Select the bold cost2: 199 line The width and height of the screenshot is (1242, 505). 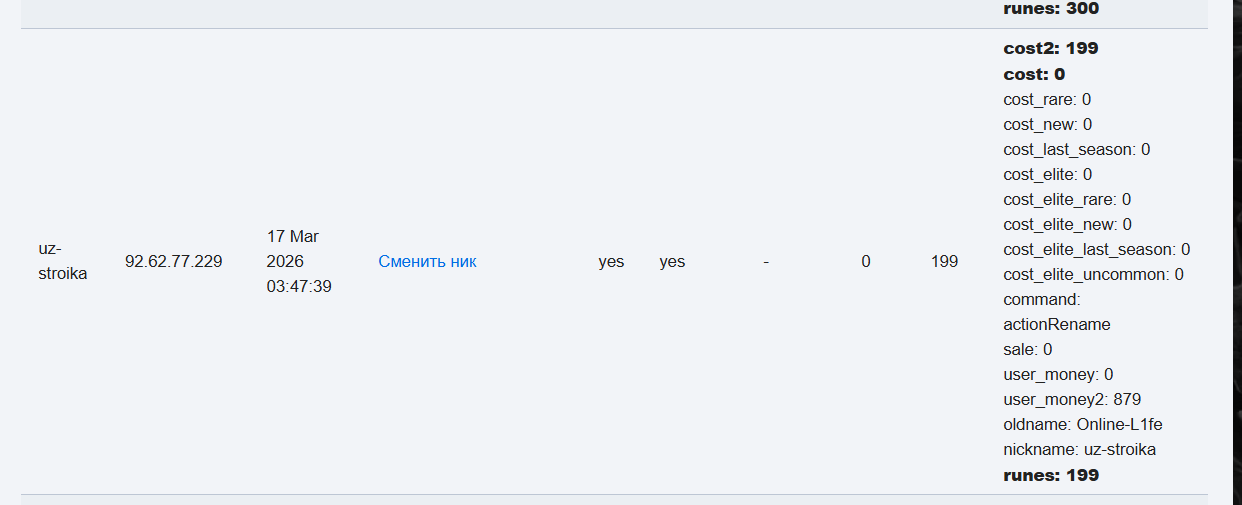coord(1051,48)
